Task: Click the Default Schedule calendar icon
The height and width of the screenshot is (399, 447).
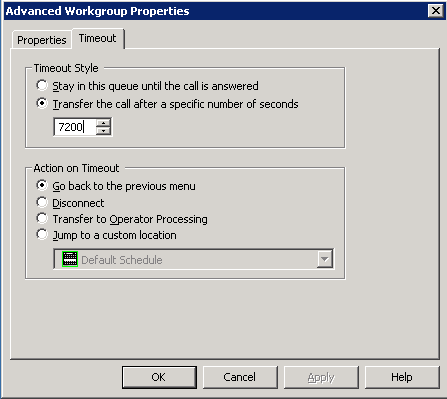Action: pyautogui.click(x=70, y=259)
